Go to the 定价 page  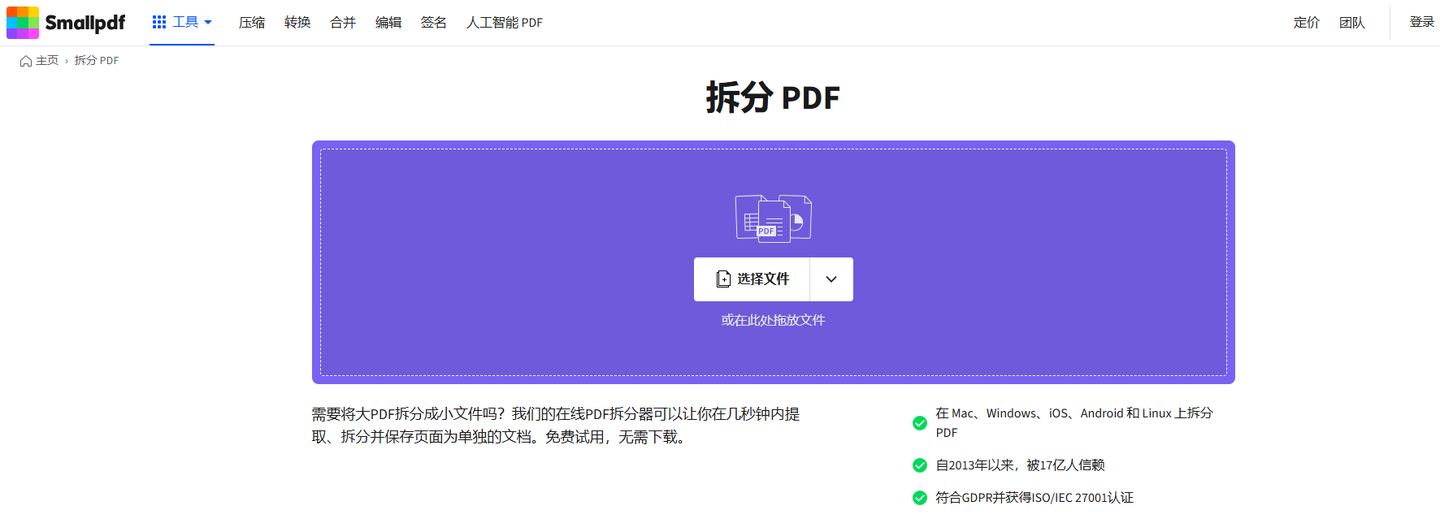tap(1307, 22)
